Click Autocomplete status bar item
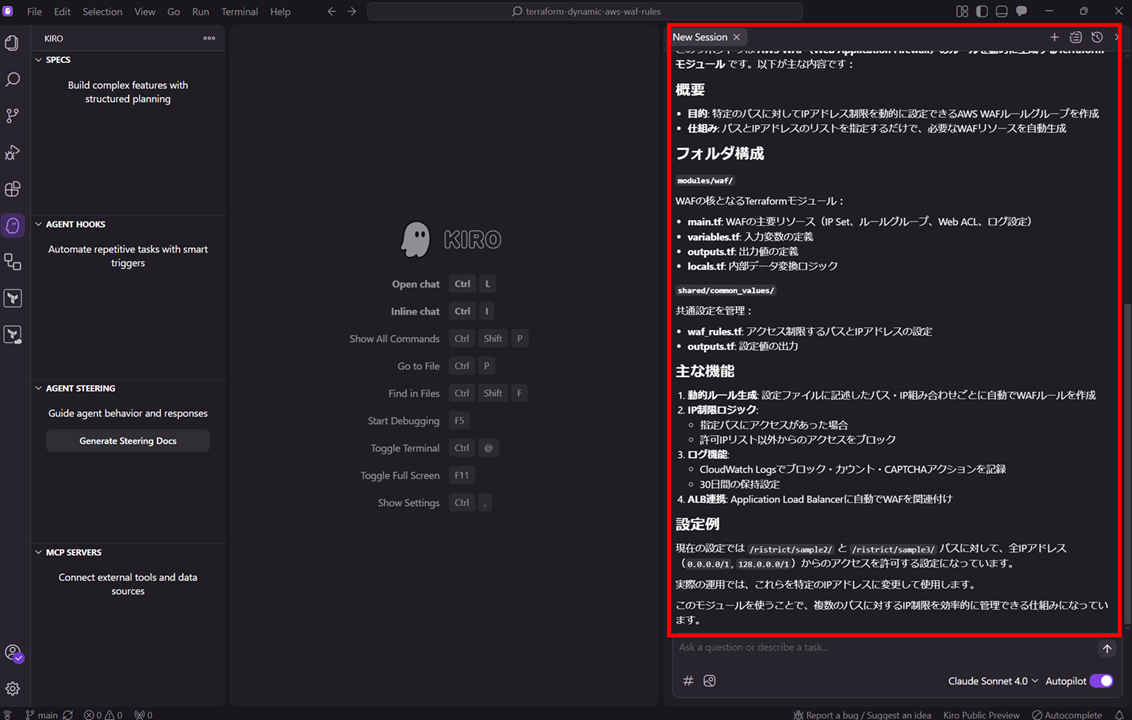The image size is (1132, 720). [1066, 714]
